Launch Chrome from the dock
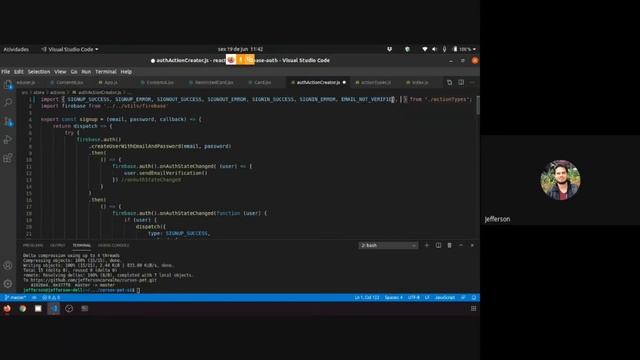640x360 pixels. click(22, 309)
